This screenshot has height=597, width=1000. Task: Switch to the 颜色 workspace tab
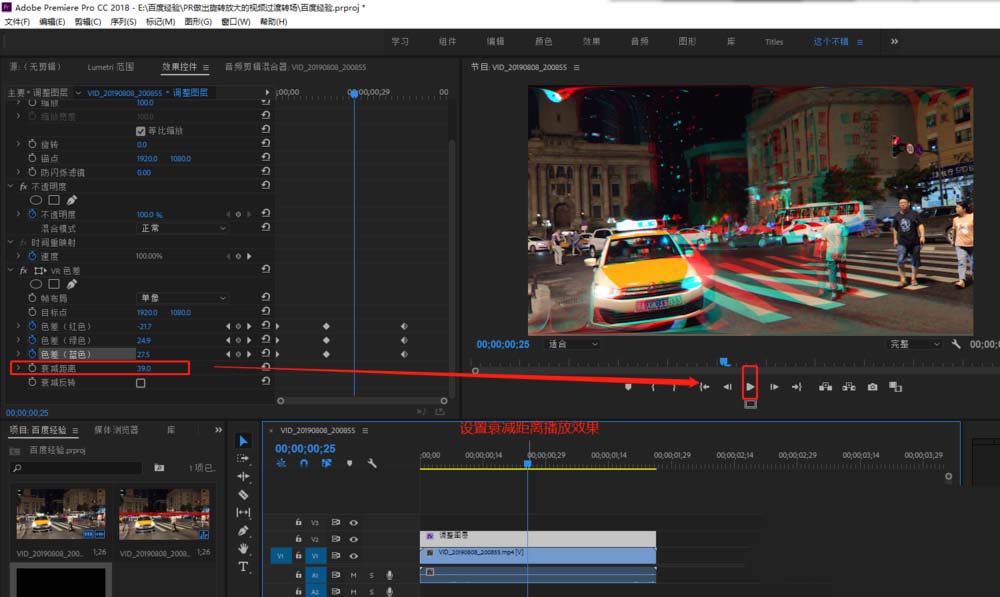tap(545, 42)
